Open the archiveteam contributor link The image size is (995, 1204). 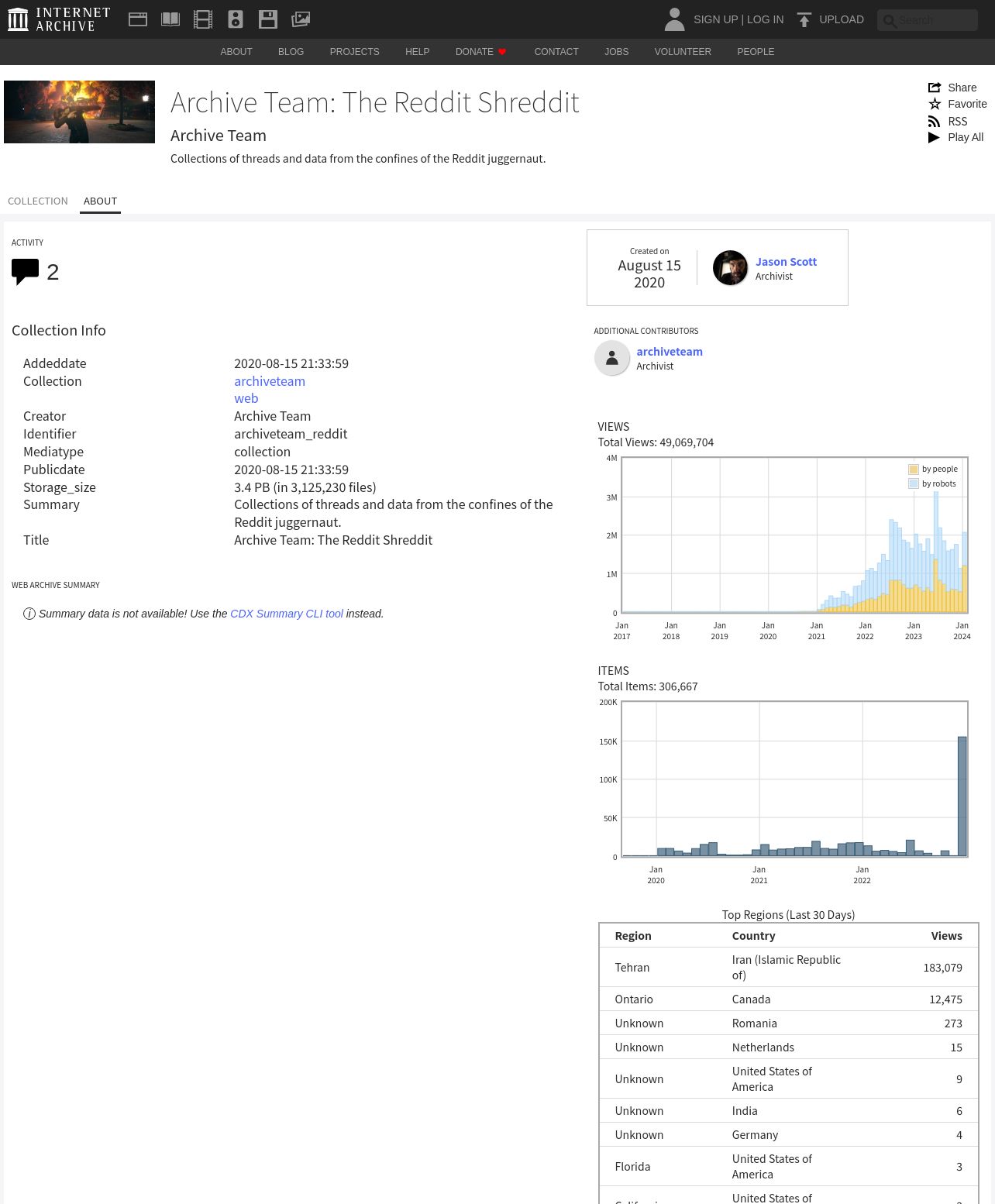pos(670,351)
